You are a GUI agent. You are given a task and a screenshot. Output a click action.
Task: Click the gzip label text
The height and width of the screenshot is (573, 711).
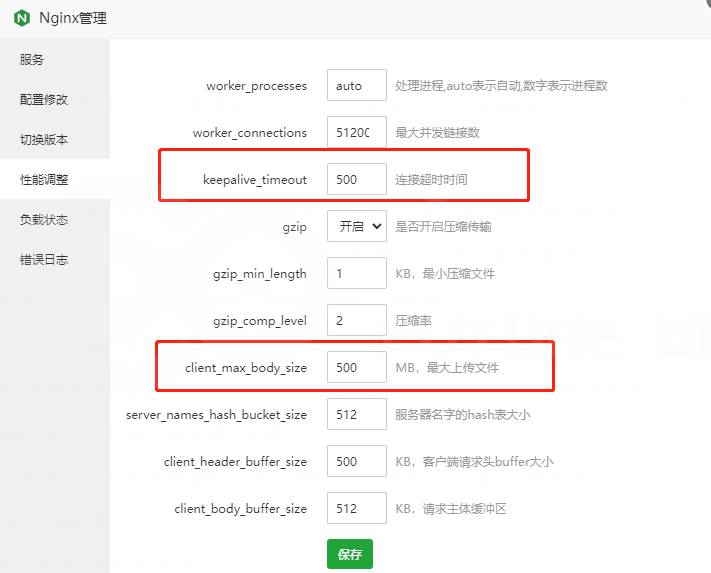(295, 227)
